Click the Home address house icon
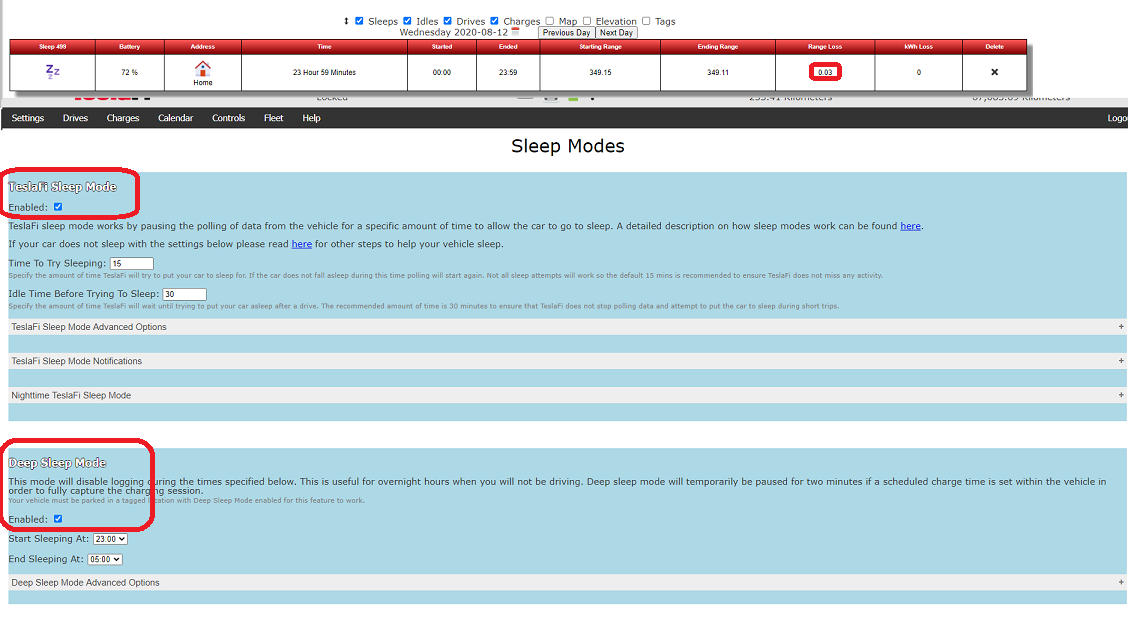 tap(203, 69)
